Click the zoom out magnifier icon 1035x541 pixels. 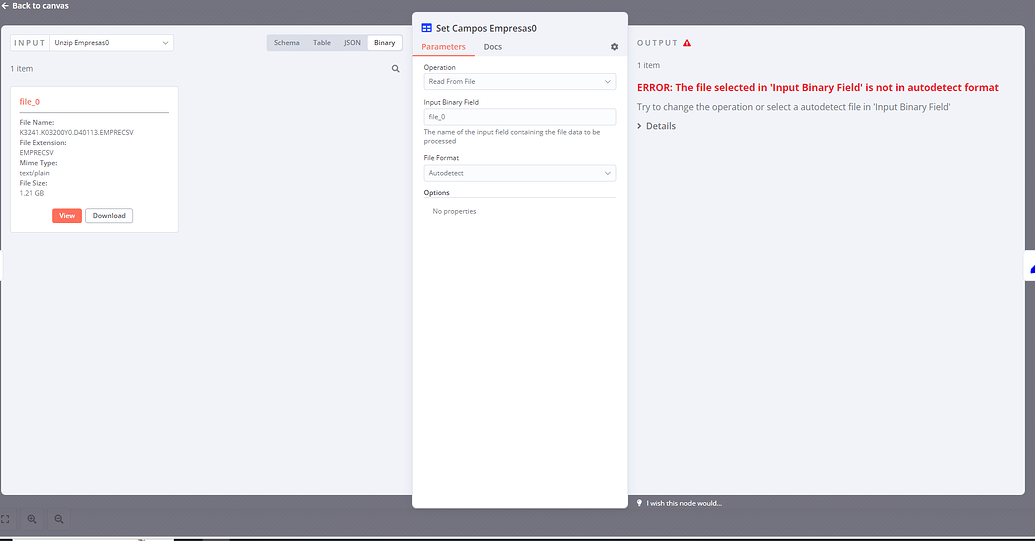click(59, 519)
